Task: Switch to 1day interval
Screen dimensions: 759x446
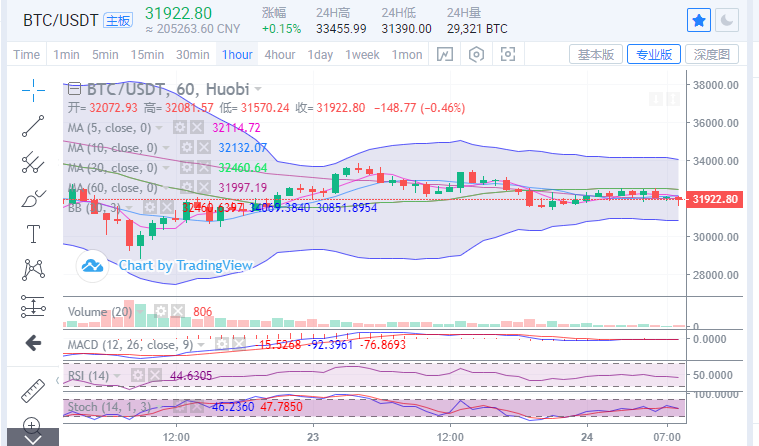Action: pyautogui.click(x=320, y=55)
